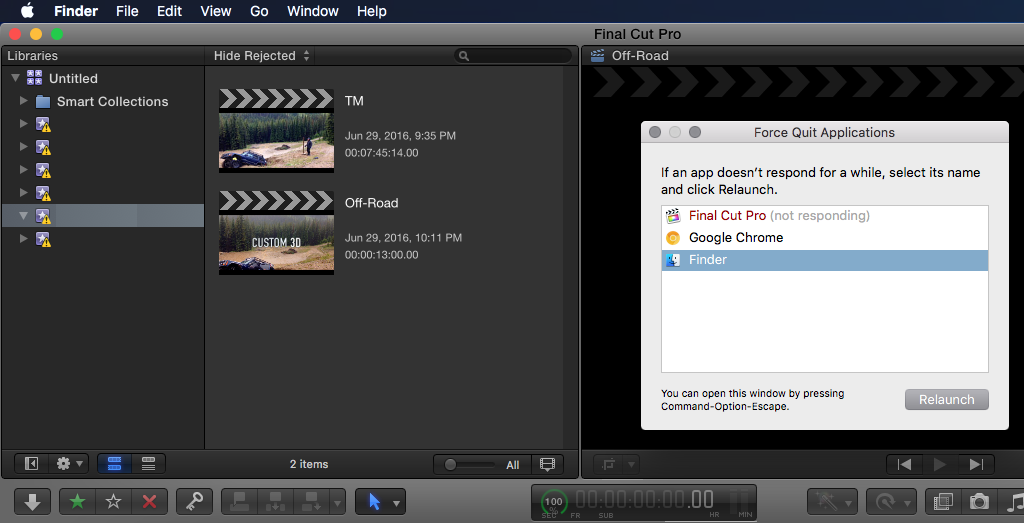Click the duration 00:00:13:00.00
Screen dimensions: 1024x523
coord(381,255)
